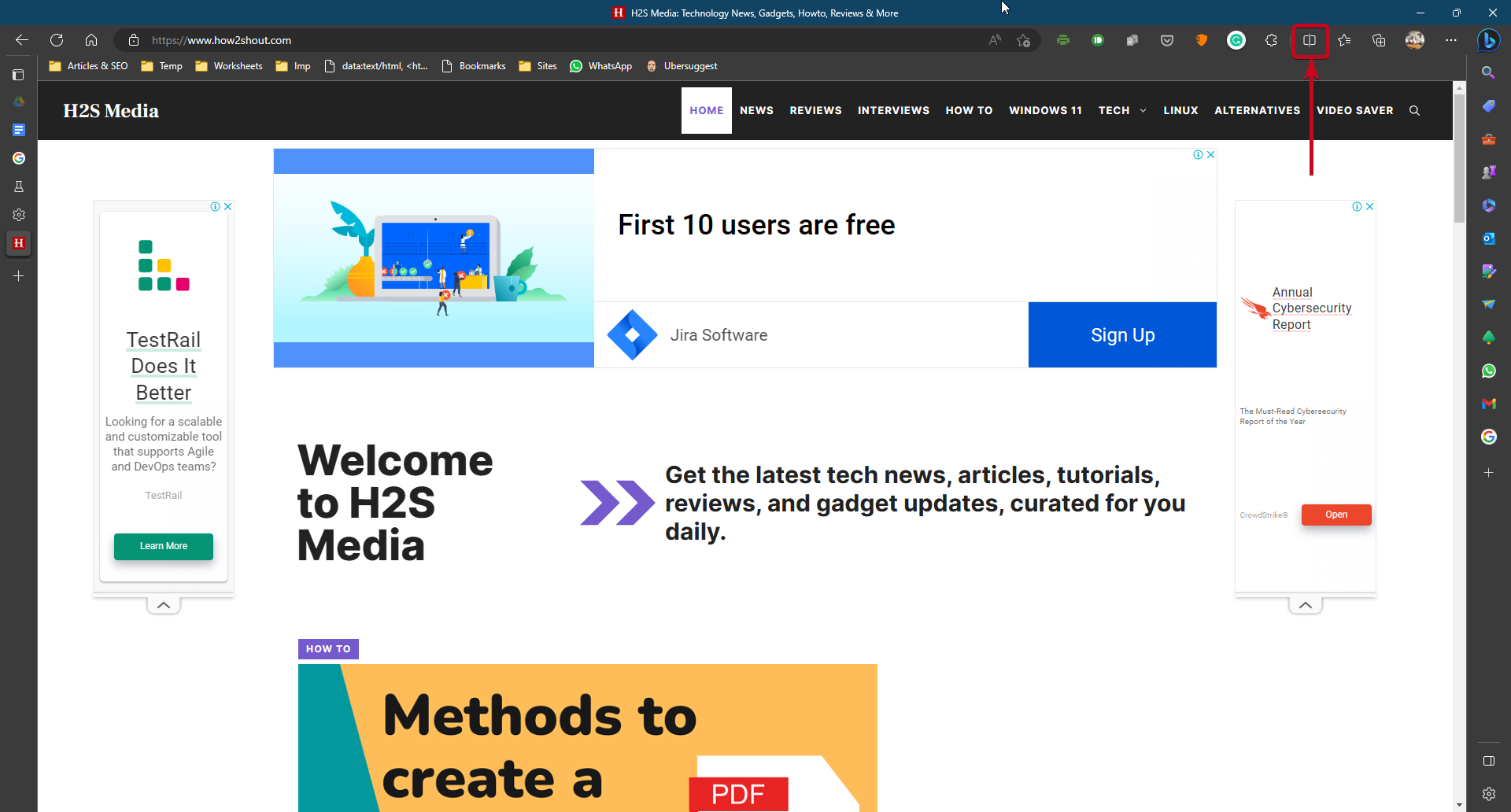This screenshot has width=1511, height=812.
Task: Switch to the Google tab in vertical tabs
Action: 19,158
